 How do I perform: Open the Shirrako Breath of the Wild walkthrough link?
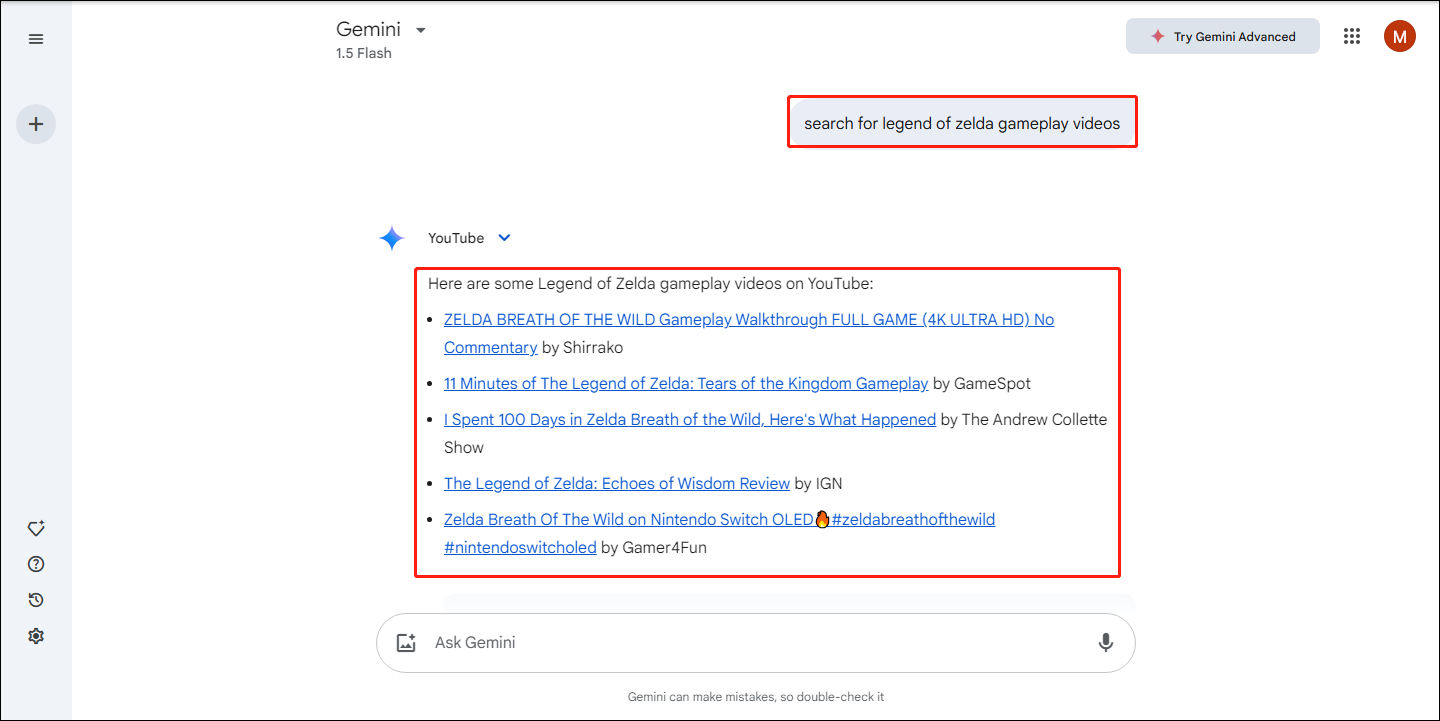click(748, 320)
